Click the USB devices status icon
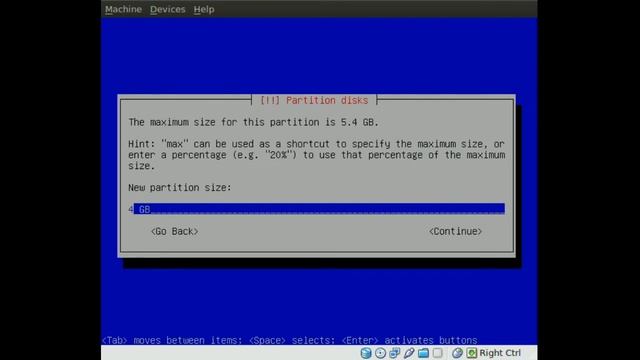This screenshot has height=360, width=640. click(x=409, y=353)
